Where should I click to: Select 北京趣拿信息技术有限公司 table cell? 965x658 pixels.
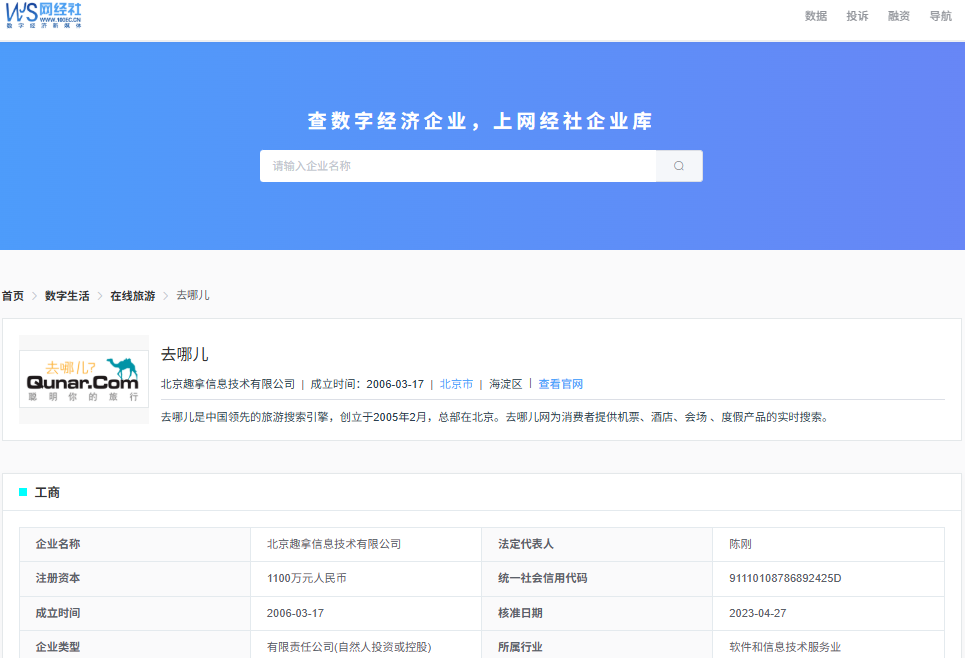pyautogui.click(x=366, y=544)
